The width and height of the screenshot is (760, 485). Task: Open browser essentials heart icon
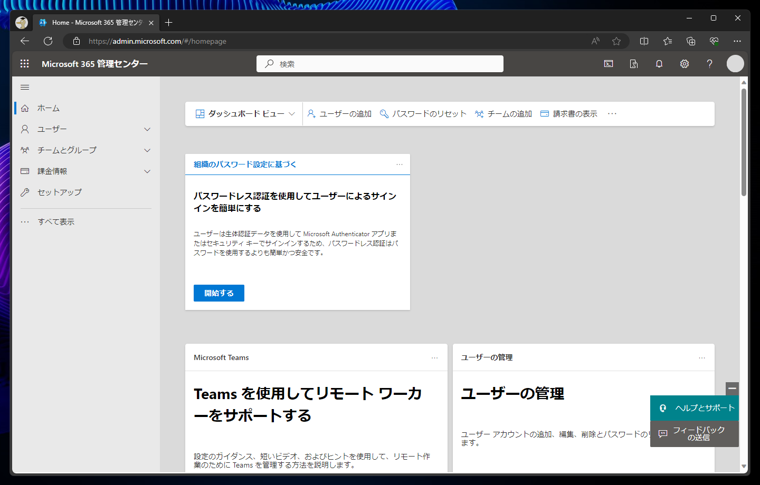pyautogui.click(x=714, y=41)
